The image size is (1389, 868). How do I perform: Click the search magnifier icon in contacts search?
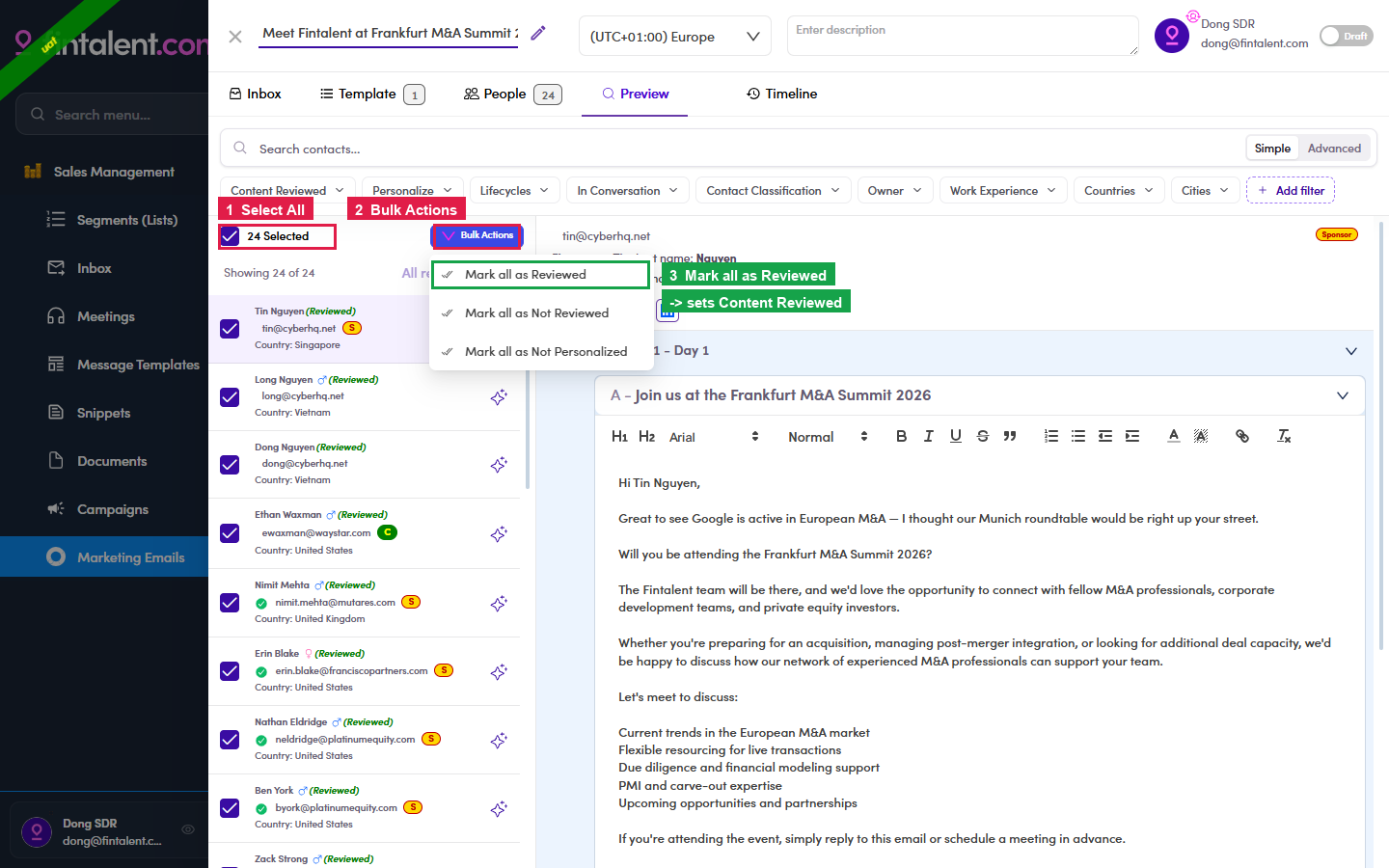coord(240,149)
